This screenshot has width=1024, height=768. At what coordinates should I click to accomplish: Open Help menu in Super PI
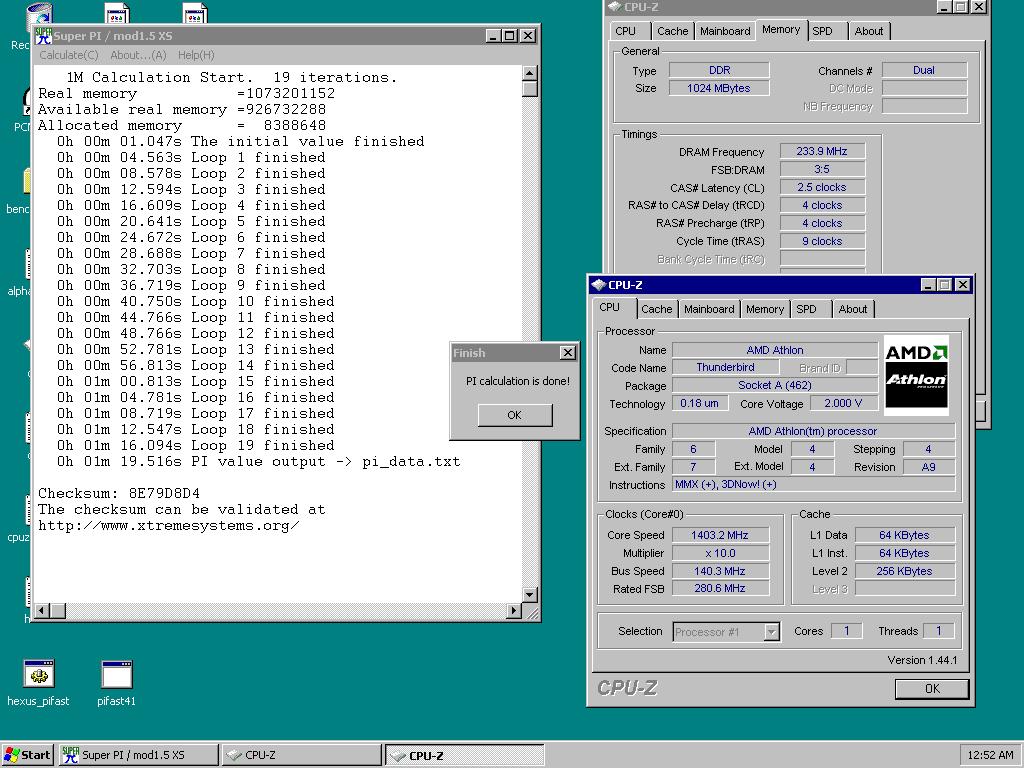pyautogui.click(x=196, y=56)
